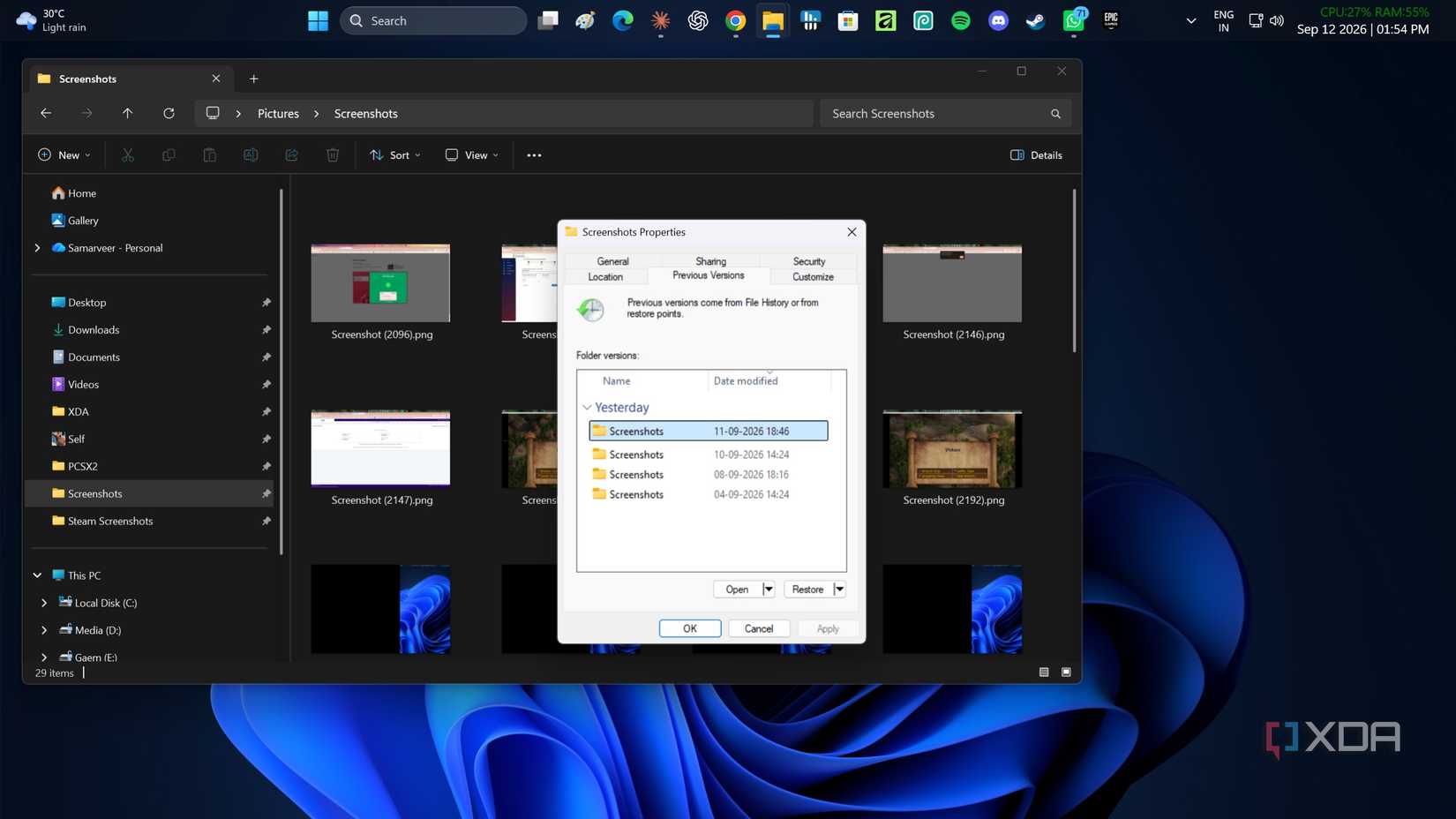Switch to the General tab in Properties

click(612, 261)
